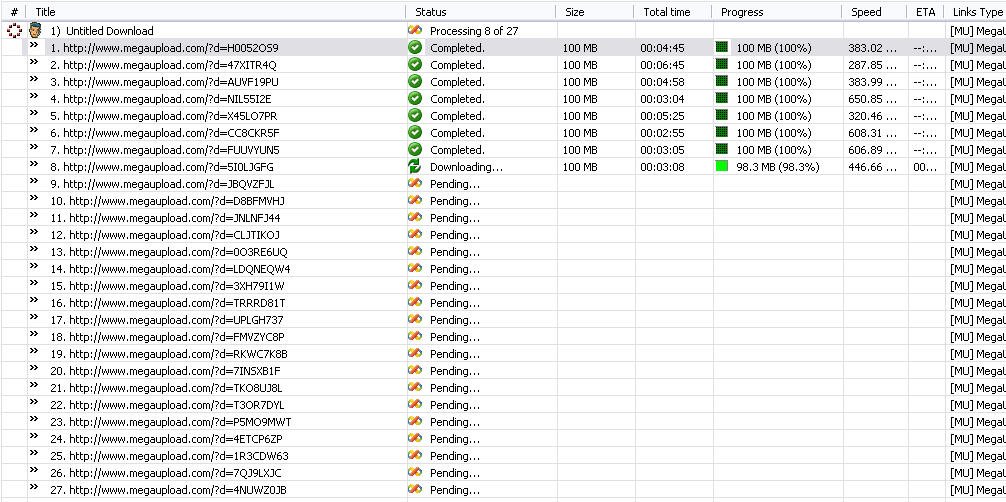Click the pending icon of 4NUWZ0JB row
Viewport: 1006px width, 502px height.
[x=415, y=489]
